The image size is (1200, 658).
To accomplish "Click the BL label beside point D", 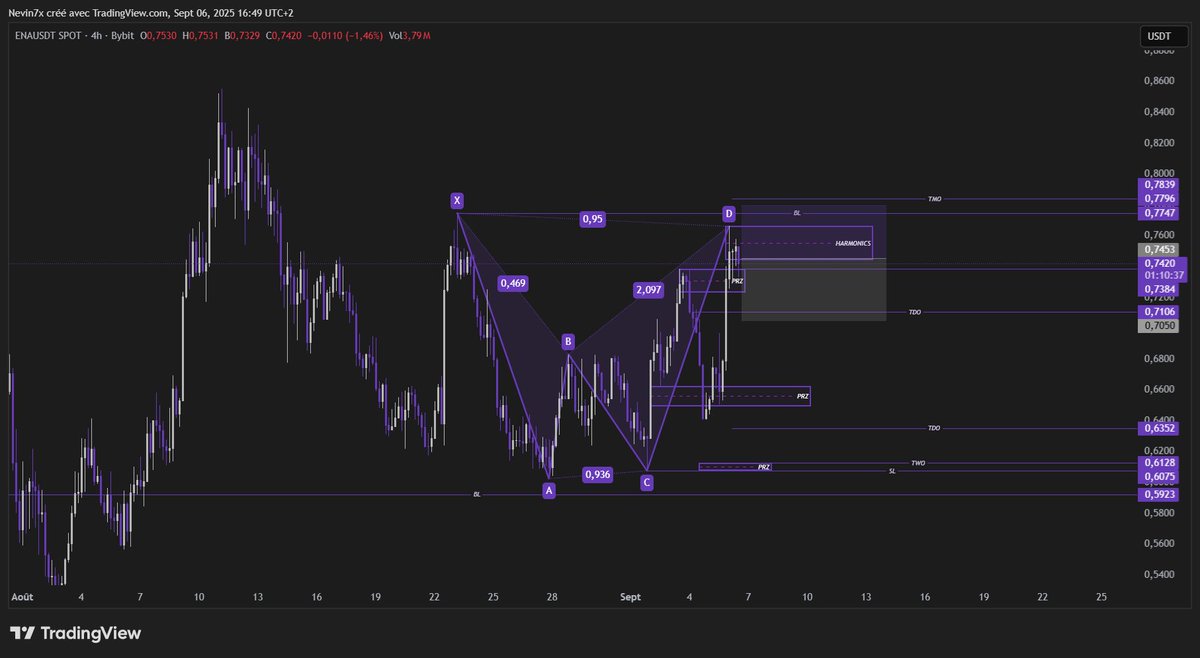I will click(x=797, y=213).
